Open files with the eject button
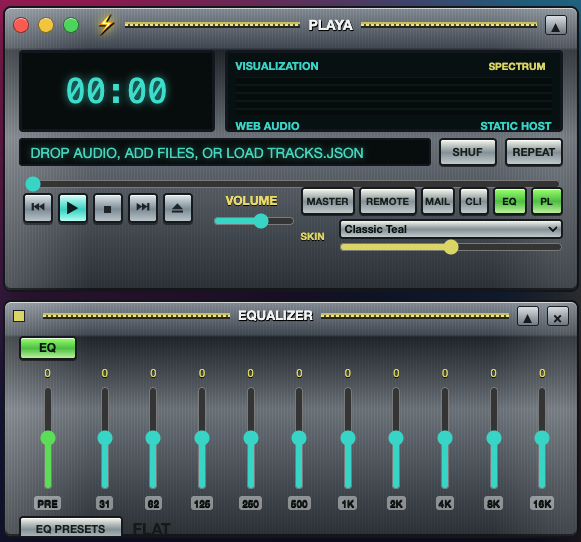Image resolution: width=581 pixels, height=542 pixels. (178, 208)
